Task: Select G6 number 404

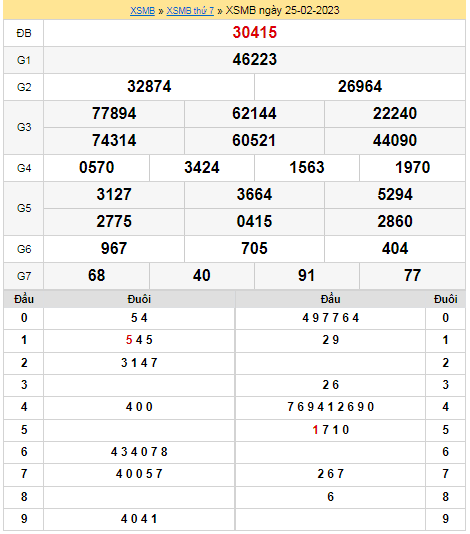Action: 395,249
